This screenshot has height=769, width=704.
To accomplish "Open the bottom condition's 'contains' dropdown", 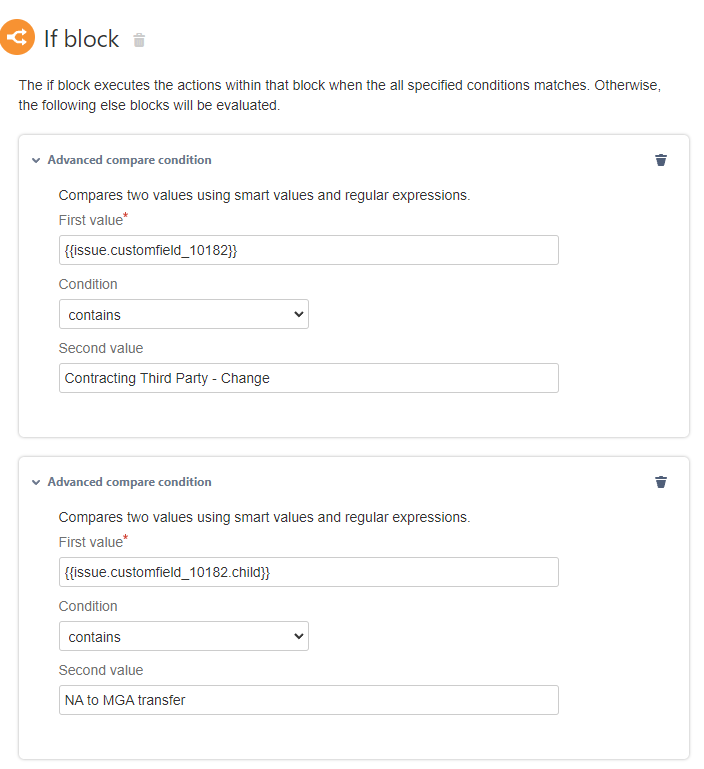I will coord(184,637).
